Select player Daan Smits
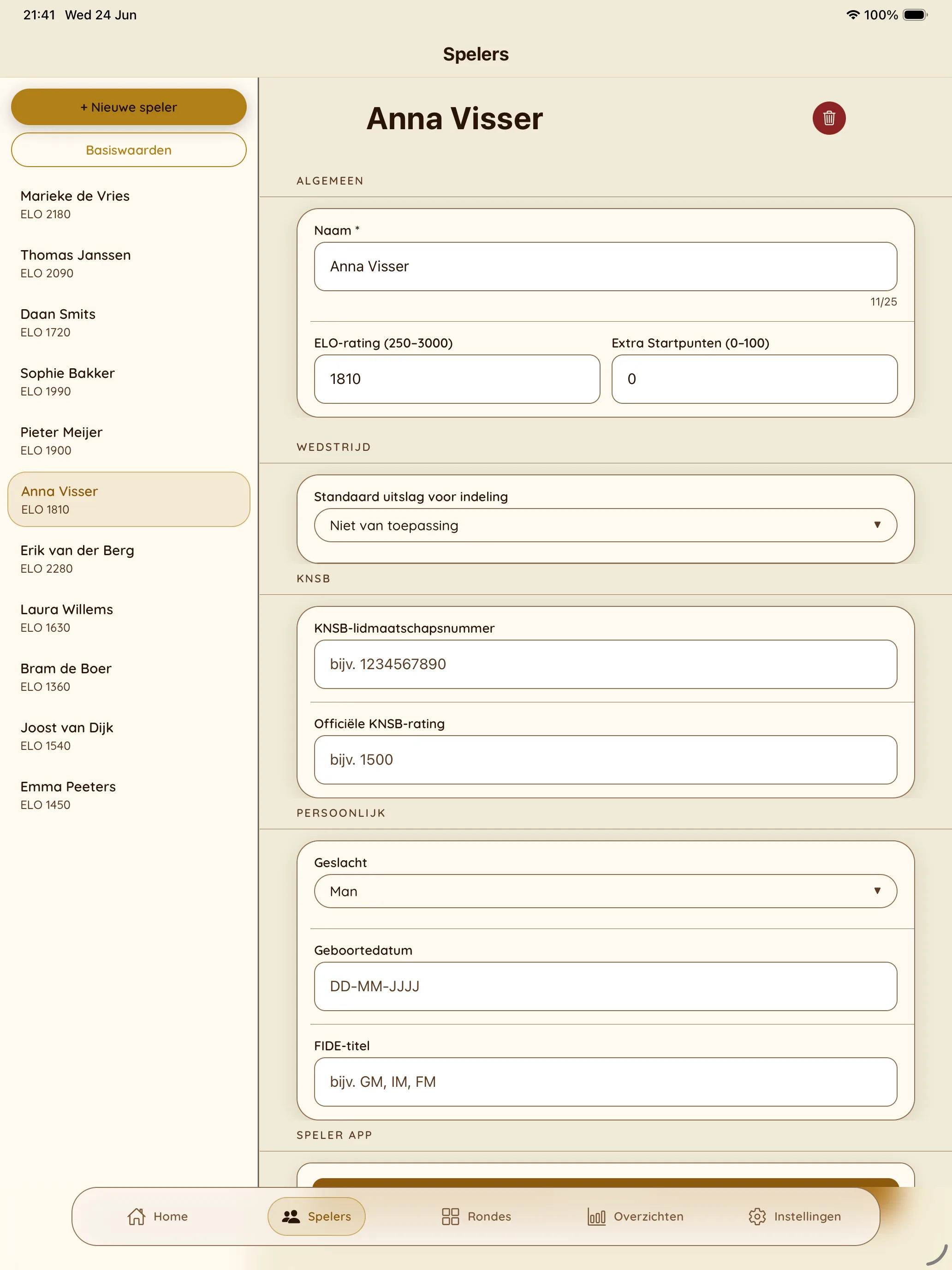The width and height of the screenshot is (952, 1270). point(129,323)
